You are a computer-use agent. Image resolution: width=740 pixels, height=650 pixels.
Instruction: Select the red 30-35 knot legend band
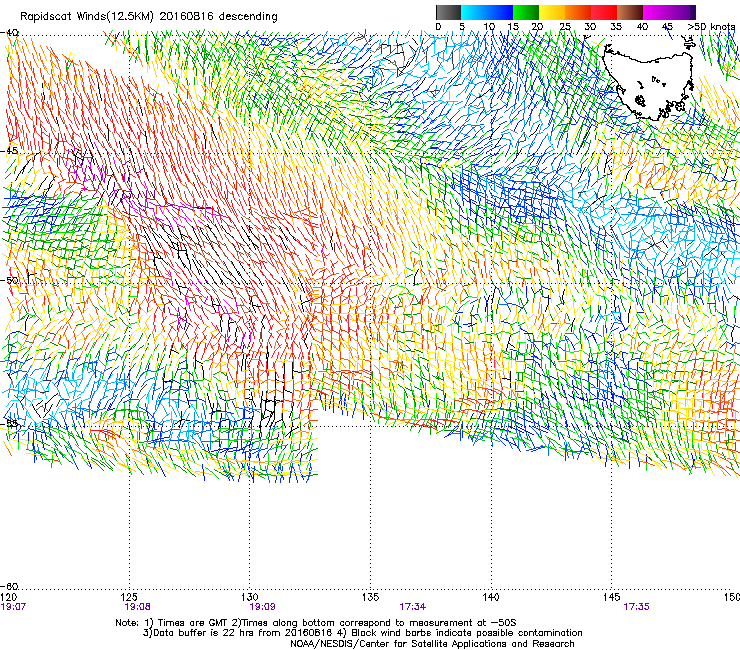[604, 12]
